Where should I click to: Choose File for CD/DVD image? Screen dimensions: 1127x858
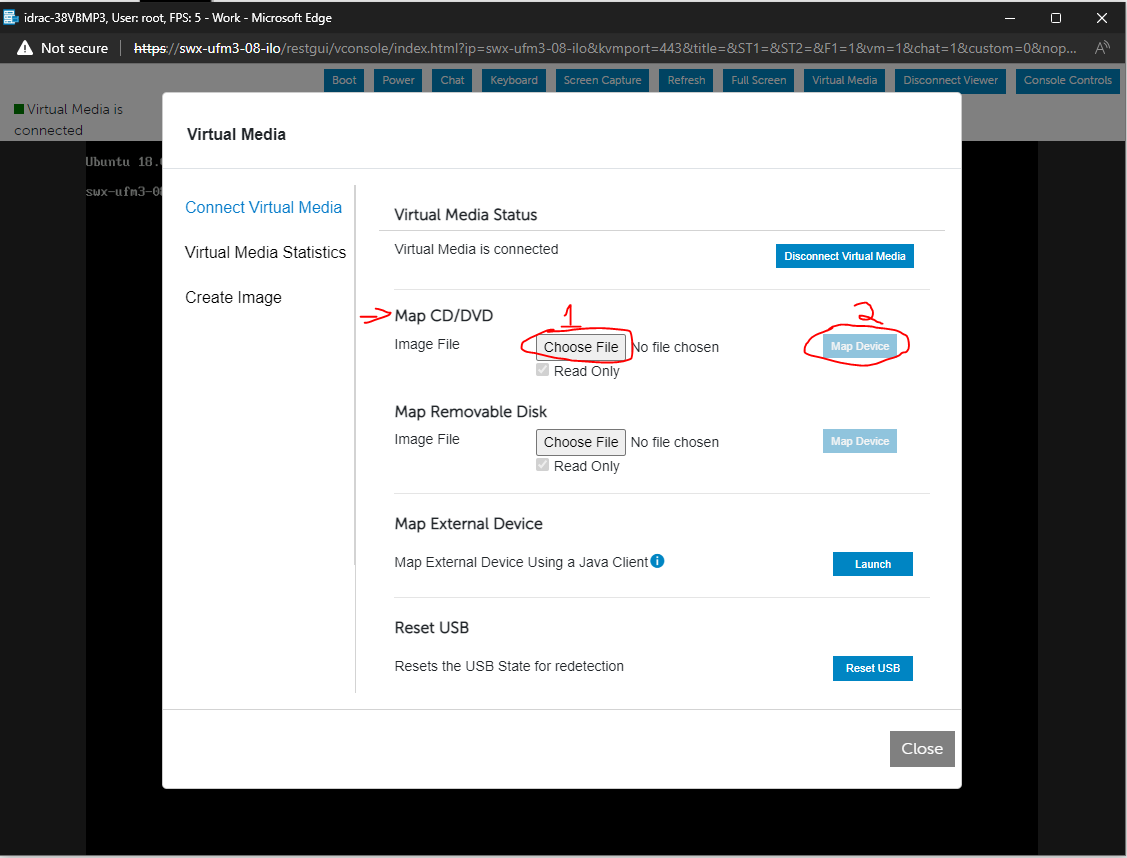point(581,347)
